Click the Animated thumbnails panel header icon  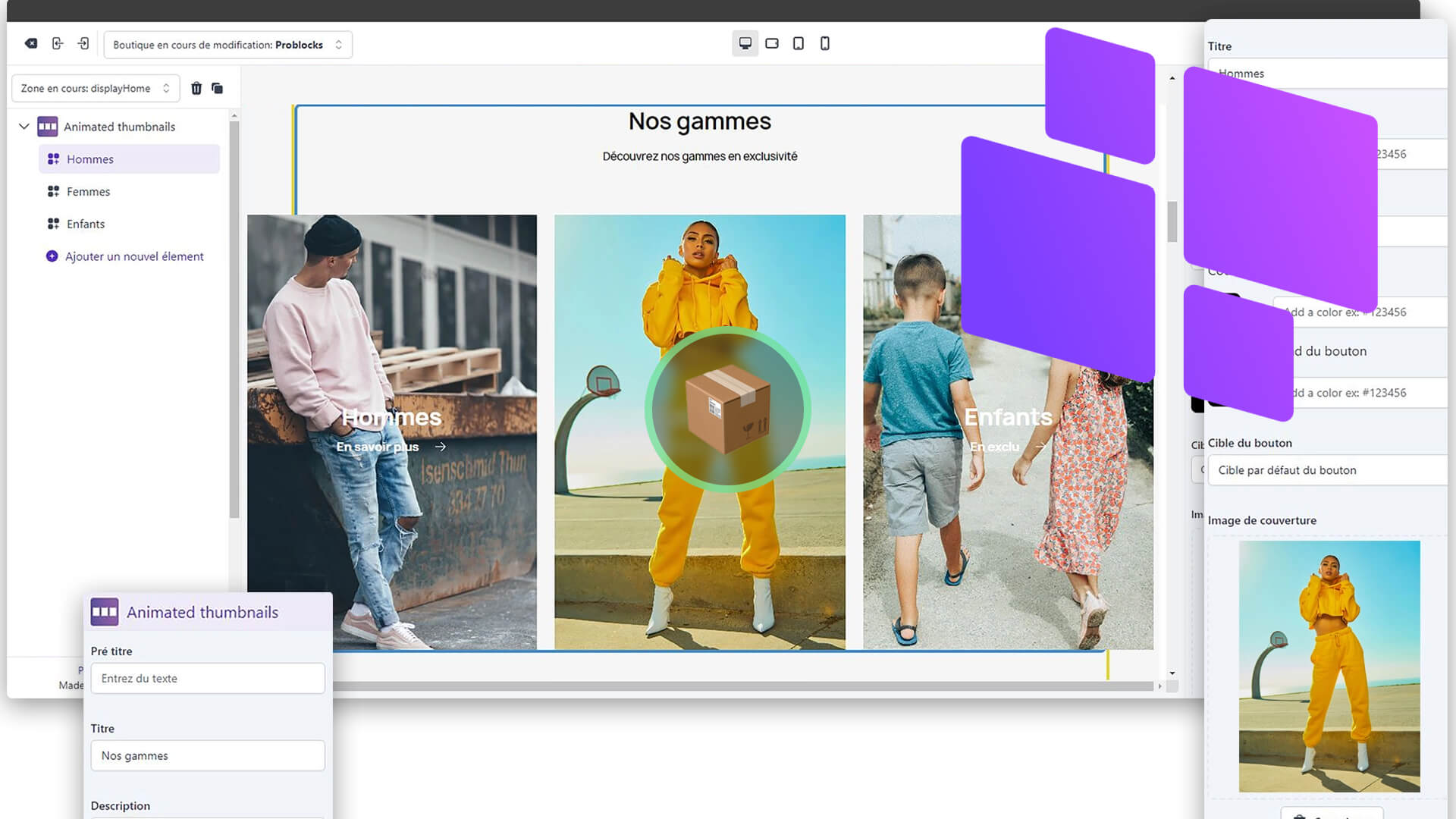[x=105, y=612]
